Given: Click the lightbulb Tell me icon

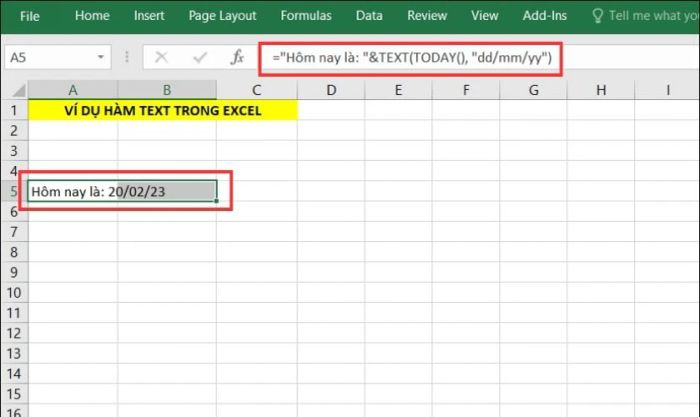Looking at the screenshot, I should pos(597,16).
